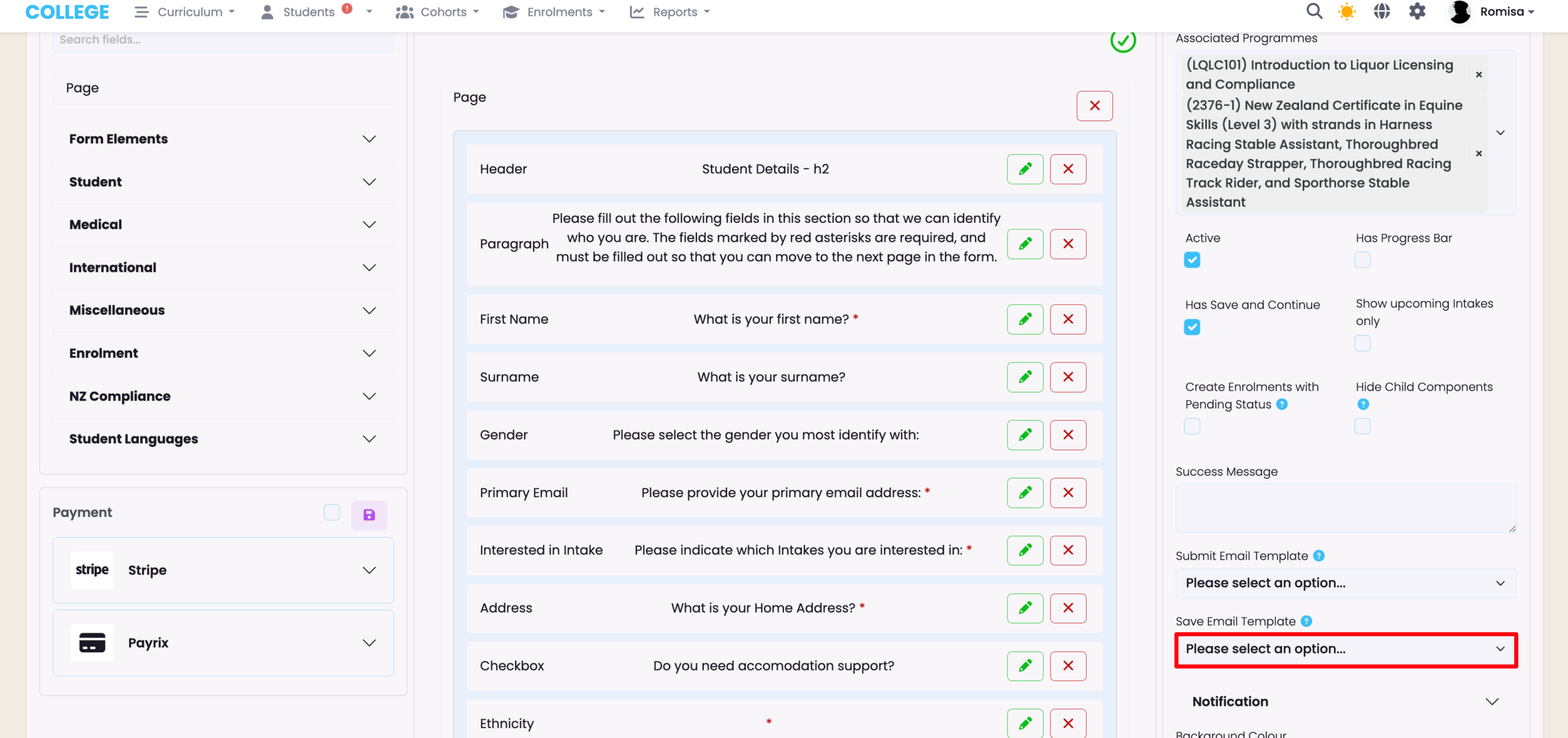Enable the Has Progress Bar checkbox
This screenshot has height=738, width=1568.
(1362, 260)
